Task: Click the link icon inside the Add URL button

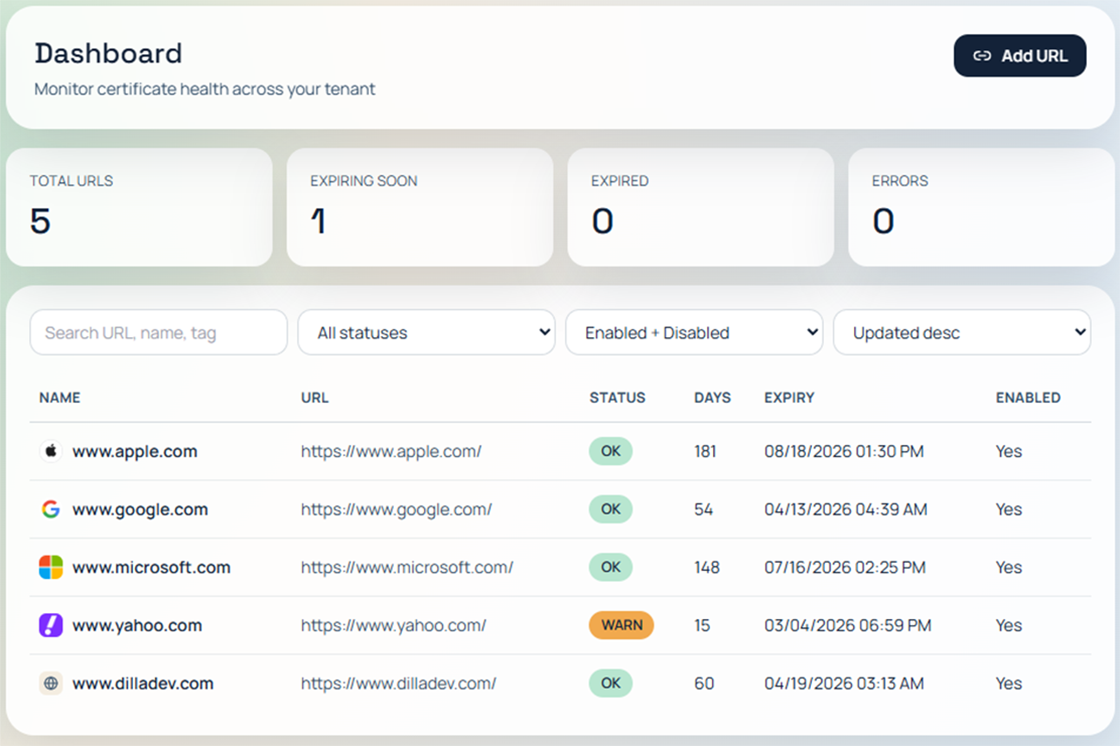Action: tap(981, 56)
